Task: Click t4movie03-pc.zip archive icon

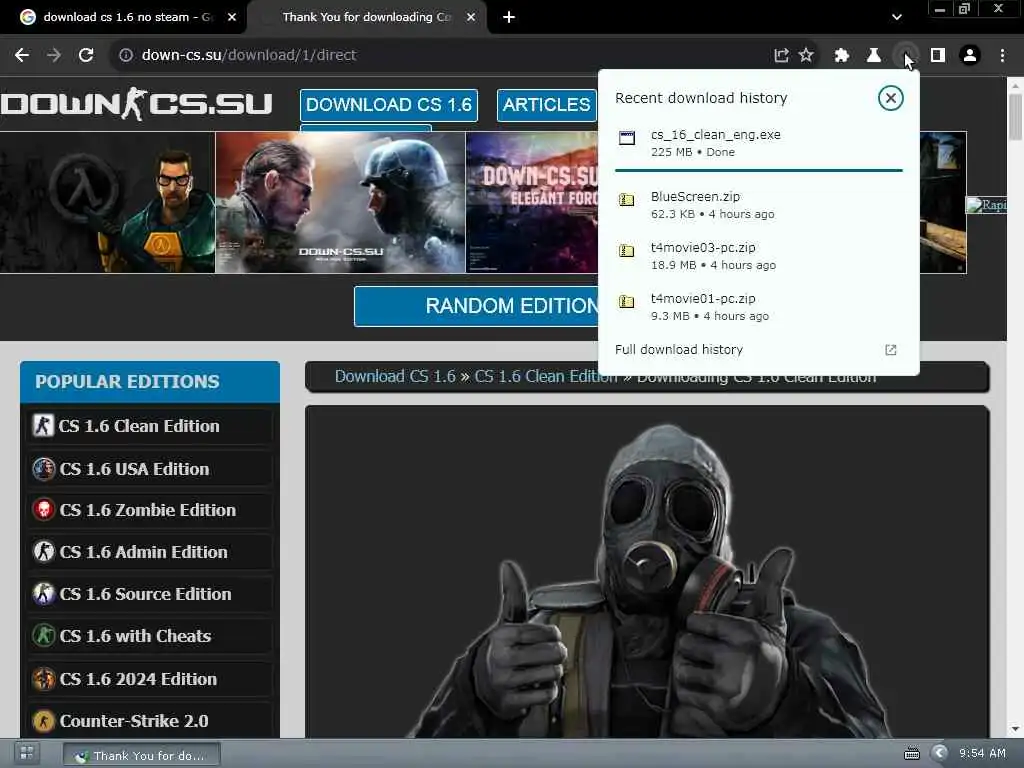Action: [x=627, y=251]
